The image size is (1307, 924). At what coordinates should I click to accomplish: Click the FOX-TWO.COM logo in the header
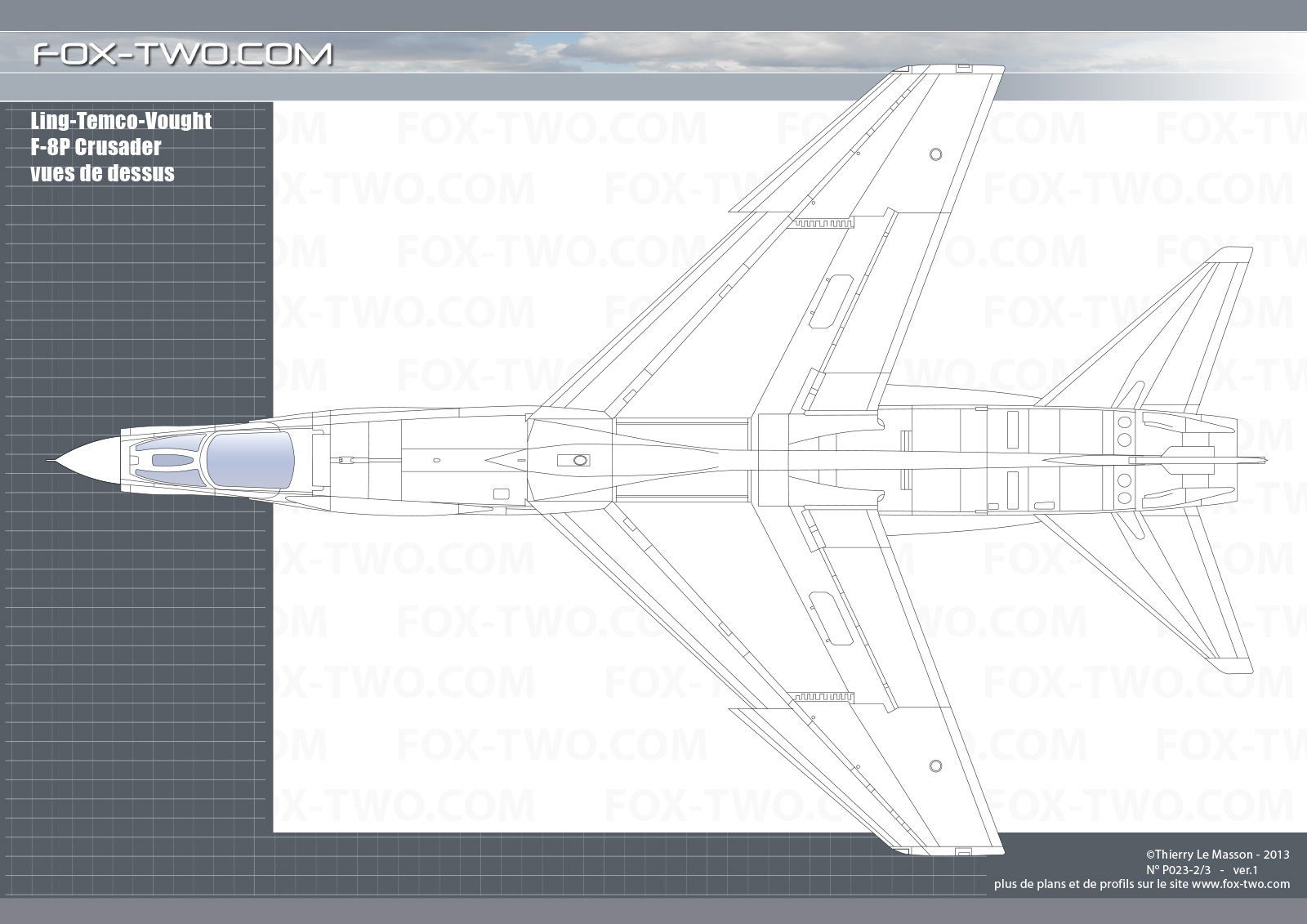coord(183,54)
